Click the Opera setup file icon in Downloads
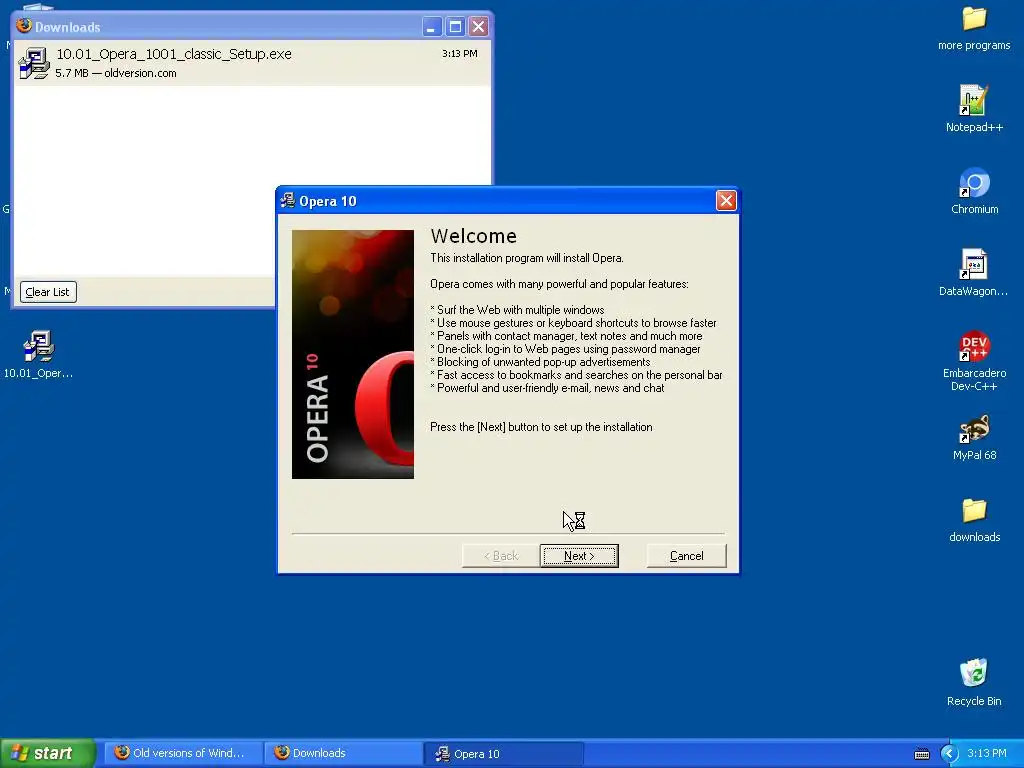The width and height of the screenshot is (1024, 768). pyautogui.click(x=34, y=63)
